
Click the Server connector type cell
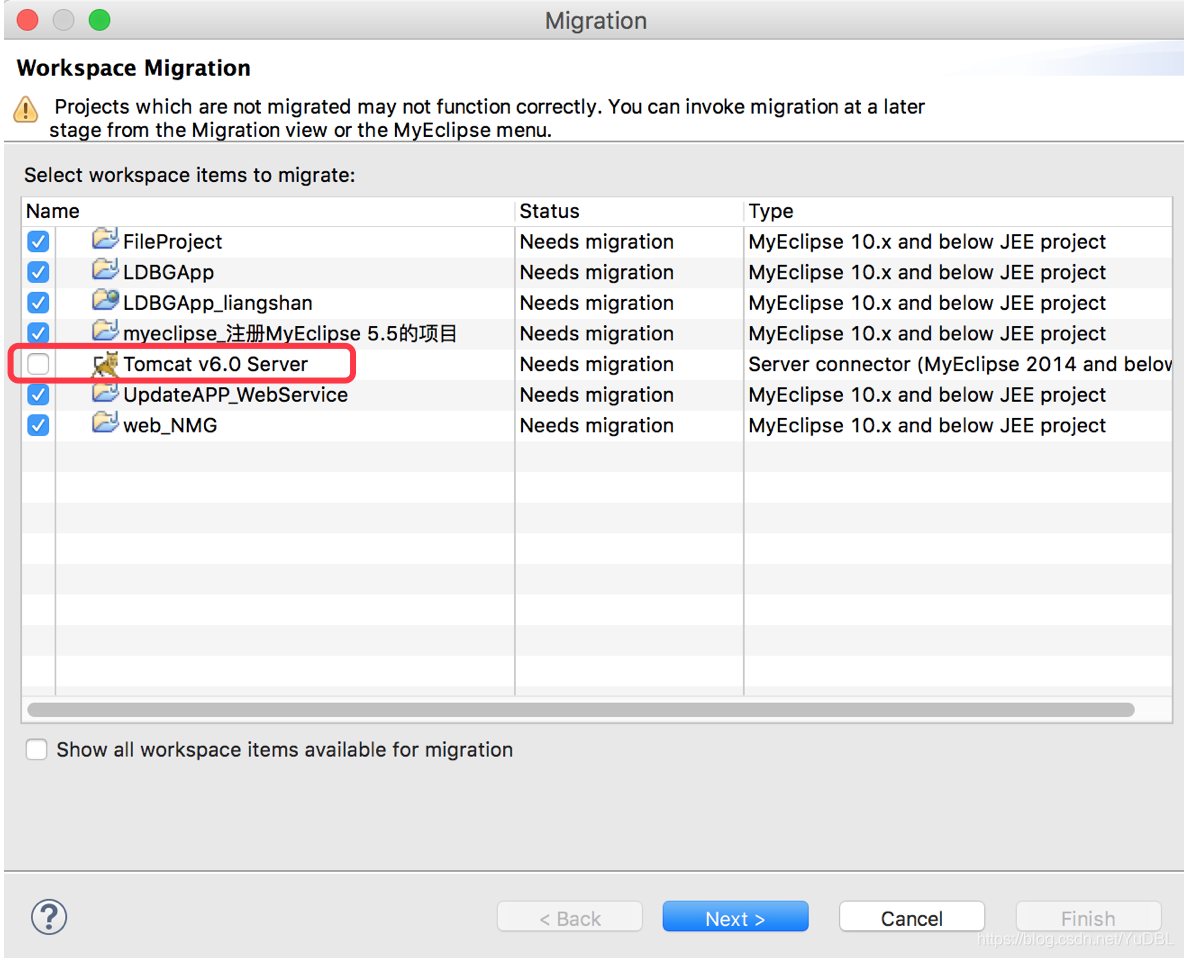(960, 364)
